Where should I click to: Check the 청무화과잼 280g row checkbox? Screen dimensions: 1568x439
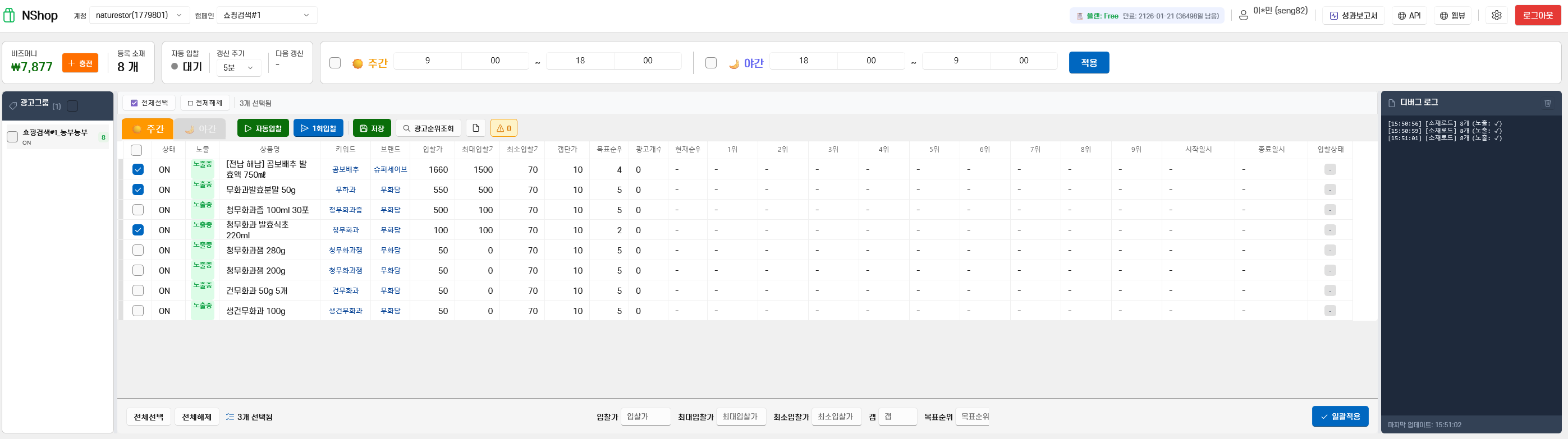point(138,250)
